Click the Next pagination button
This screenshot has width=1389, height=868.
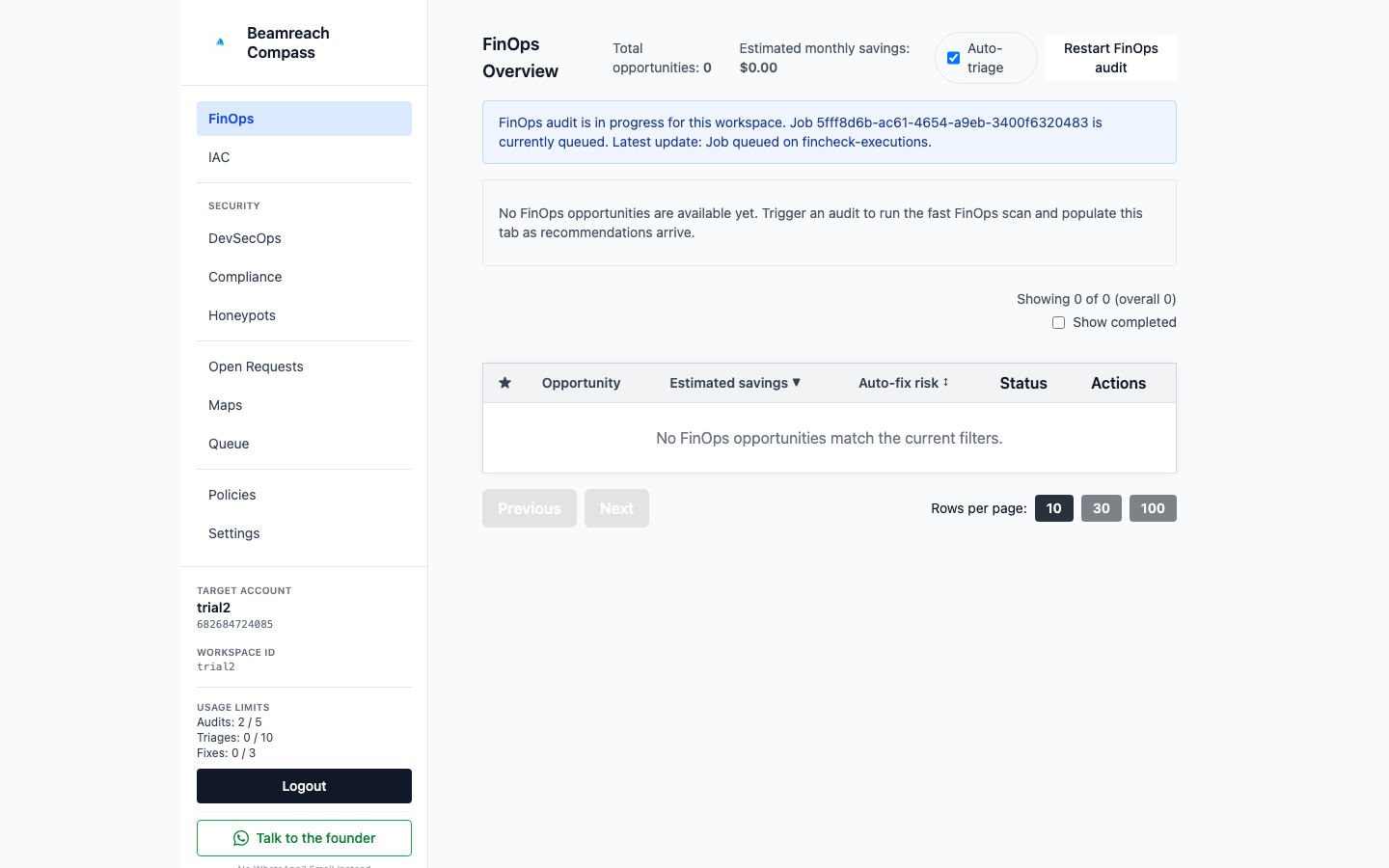click(x=616, y=508)
